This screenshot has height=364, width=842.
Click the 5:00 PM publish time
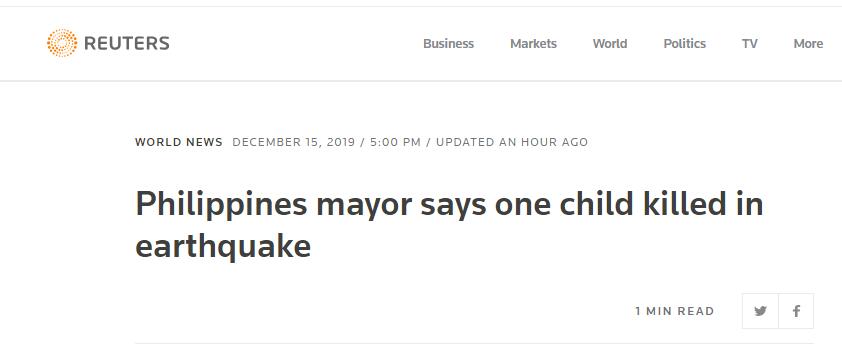(x=395, y=142)
